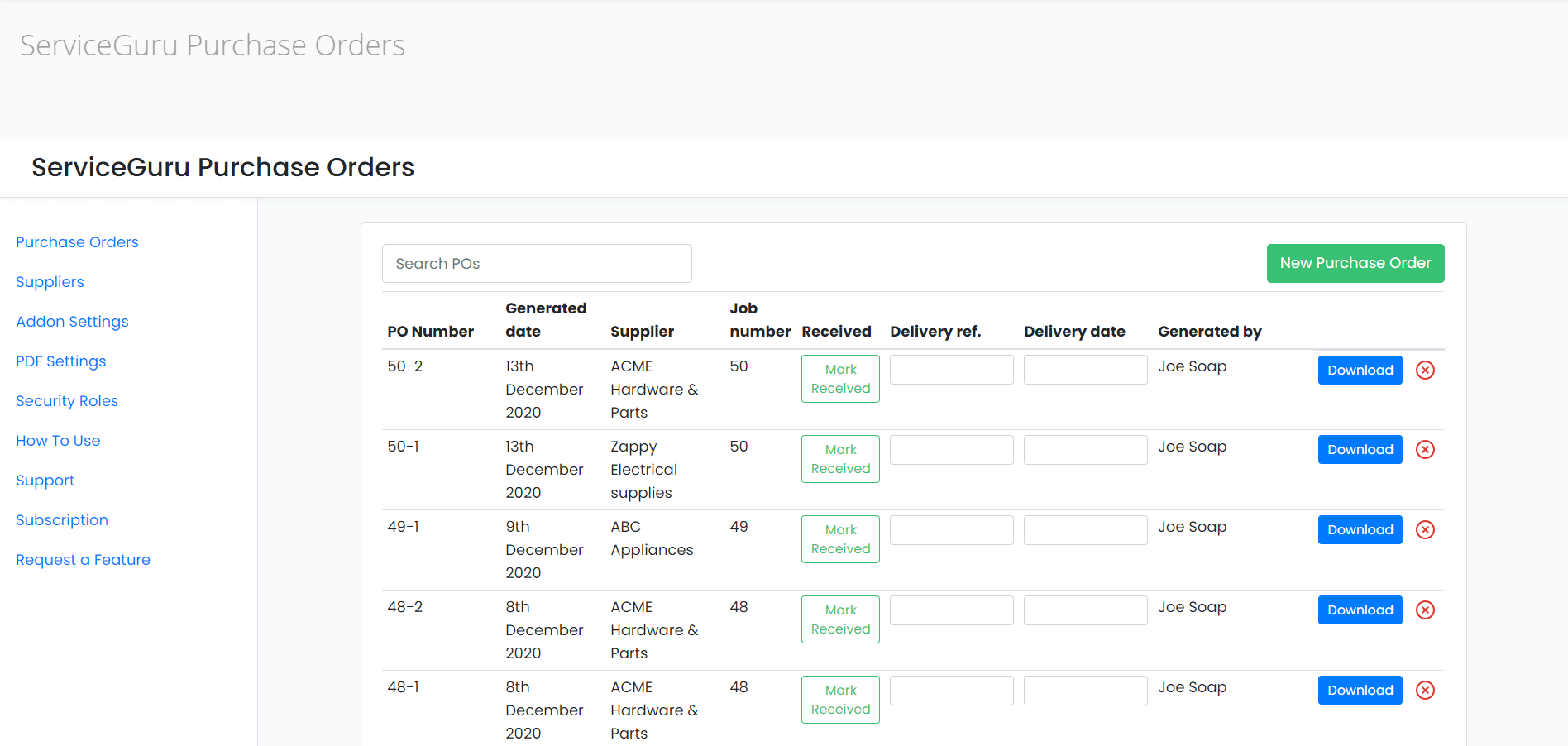Delete purchase order 48-1 with red X icon
Screen dimensions: 1568x746
click(1425, 690)
